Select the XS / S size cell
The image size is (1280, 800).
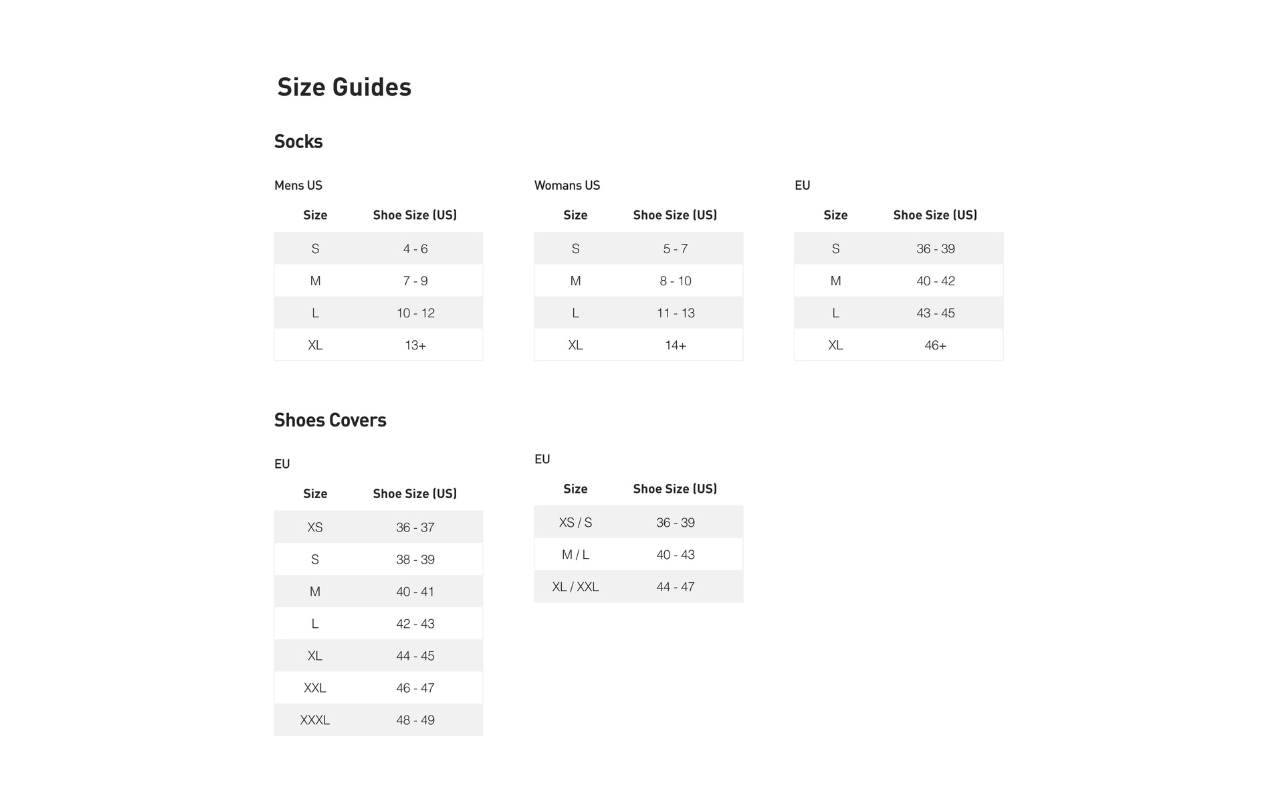(x=575, y=523)
